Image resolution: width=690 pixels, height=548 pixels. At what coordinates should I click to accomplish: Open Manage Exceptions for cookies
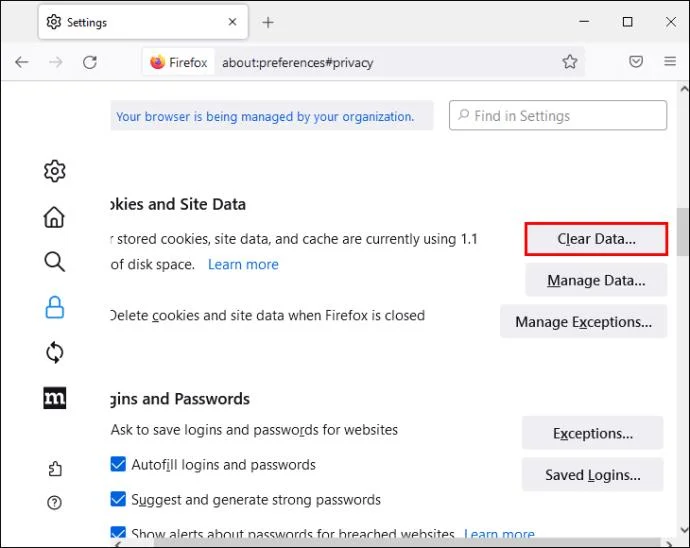click(x=584, y=322)
